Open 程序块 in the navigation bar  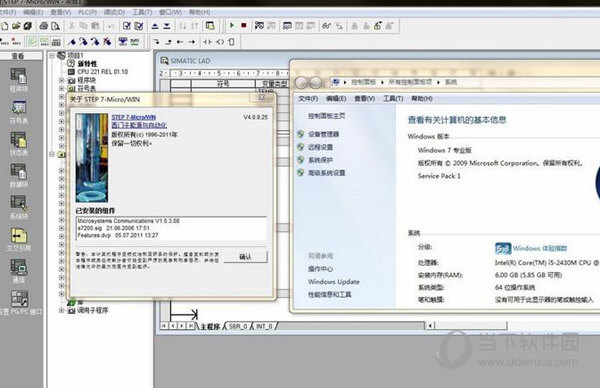(x=18, y=80)
